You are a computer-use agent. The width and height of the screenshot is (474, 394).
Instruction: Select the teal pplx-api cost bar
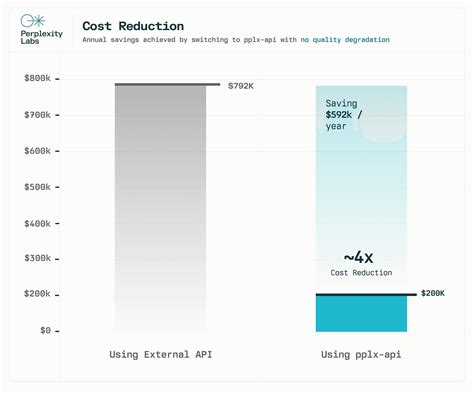point(361,313)
